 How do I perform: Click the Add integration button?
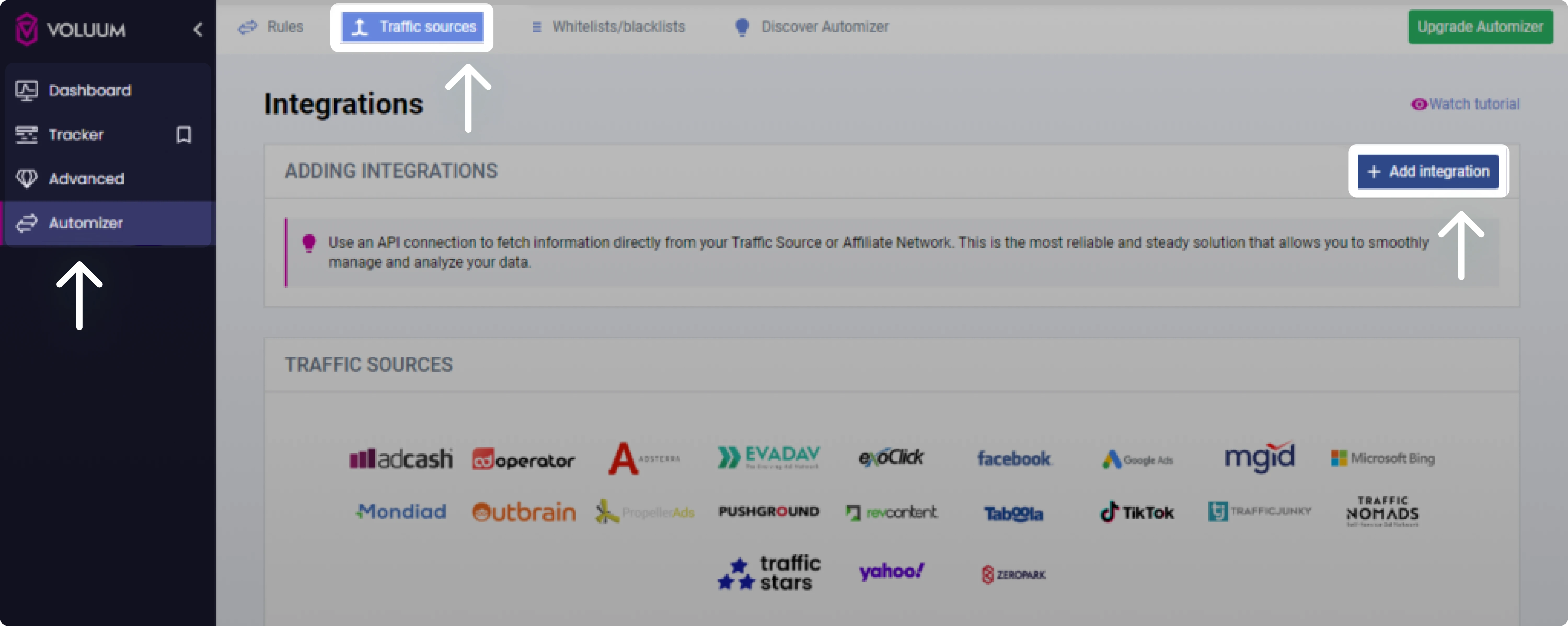[1428, 172]
